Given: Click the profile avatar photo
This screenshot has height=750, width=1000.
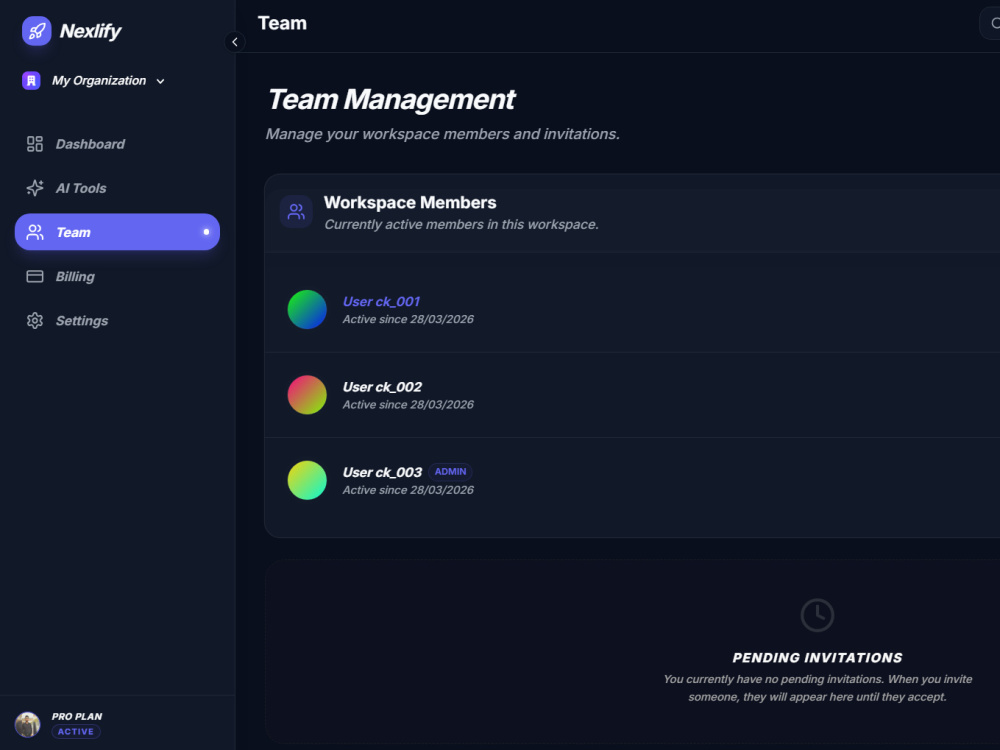Looking at the screenshot, I should tap(27, 724).
